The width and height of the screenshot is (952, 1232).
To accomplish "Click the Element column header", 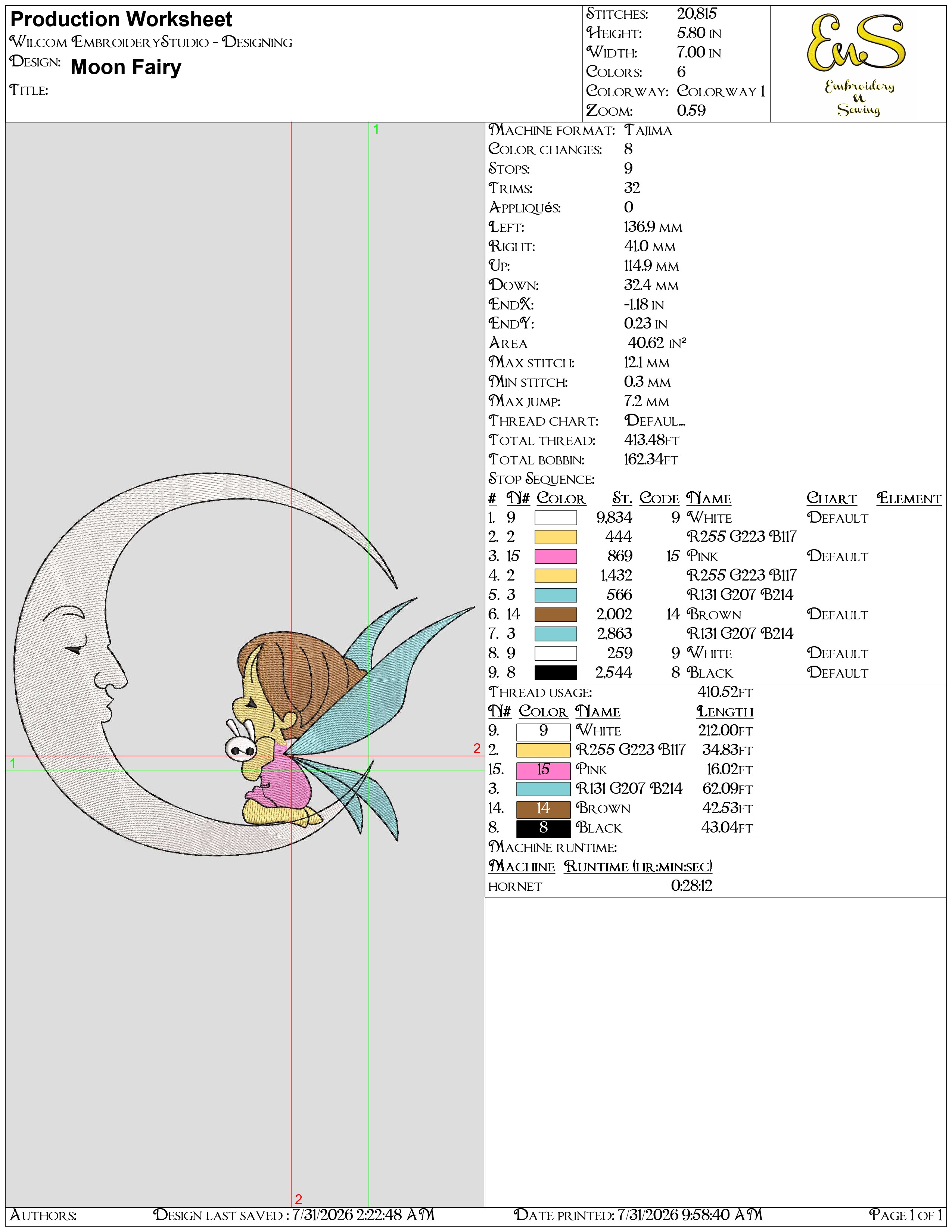I will tap(909, 499).
